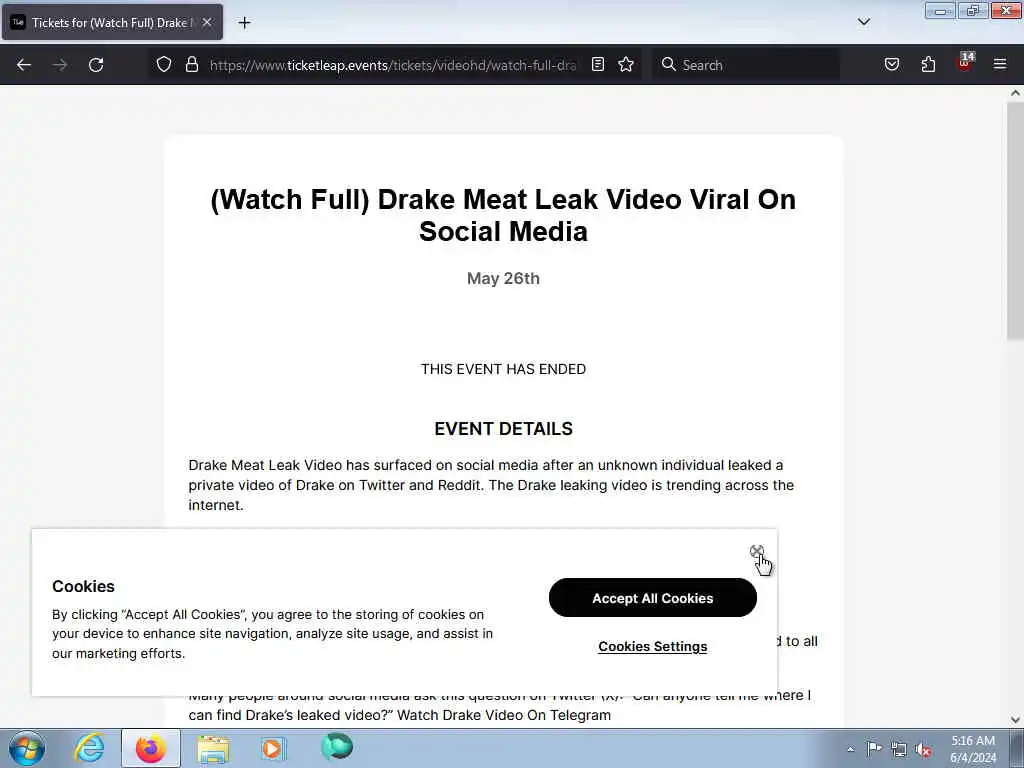Go back to the previous page
Viewport: 1024px width, 768px height.
click(x=24, y=65)
